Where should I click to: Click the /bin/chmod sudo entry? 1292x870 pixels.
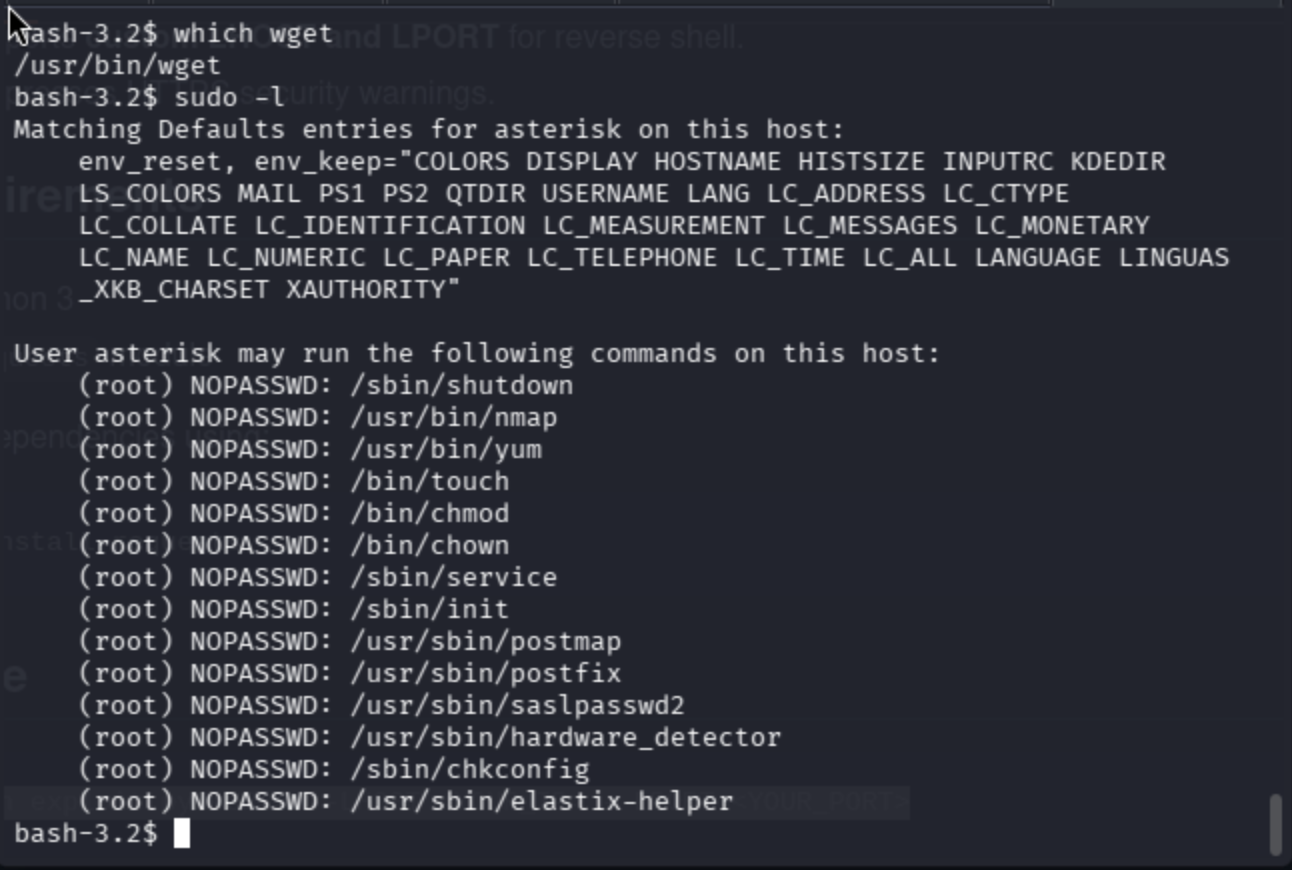point(429,513)
